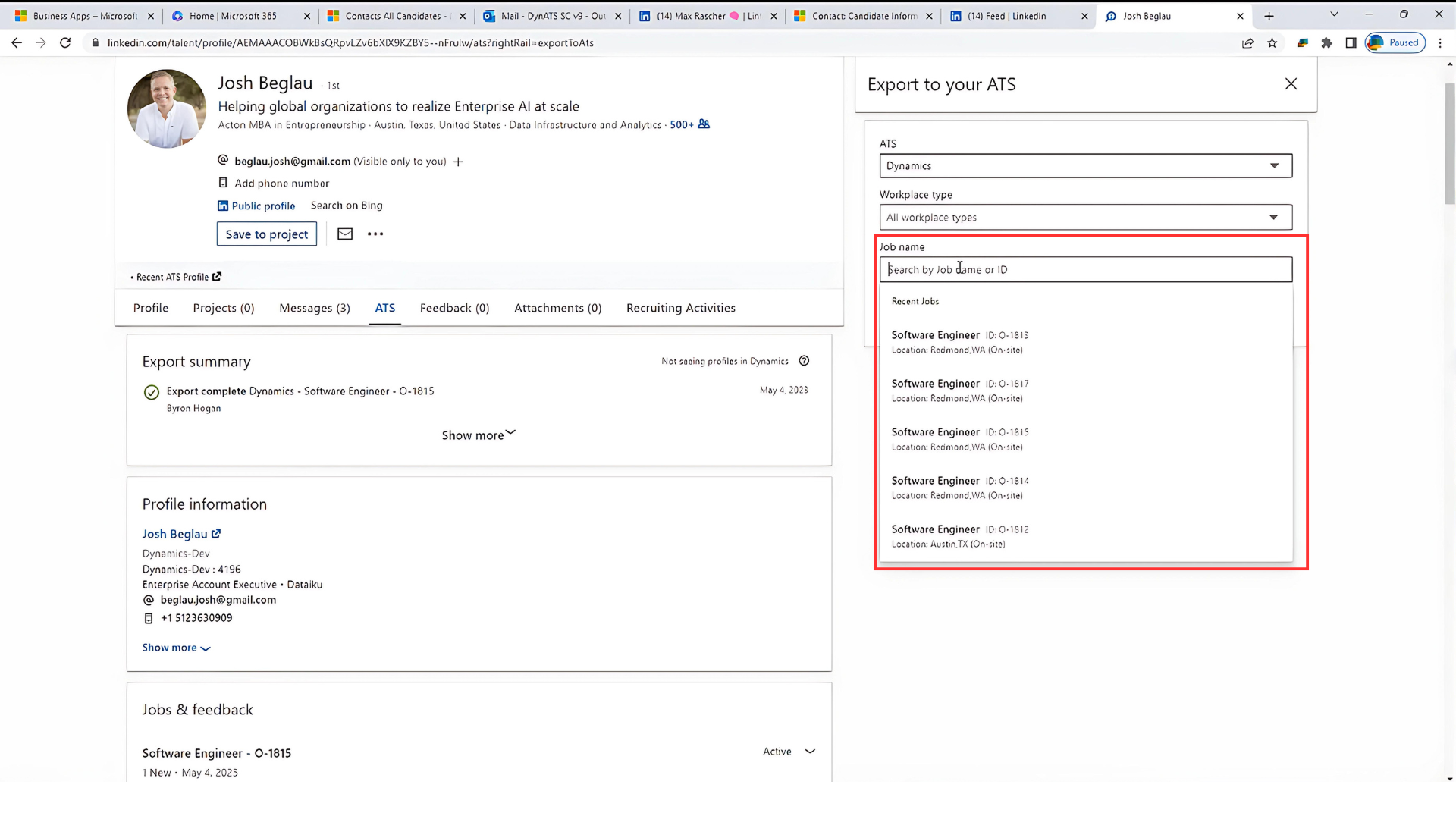
Task: Select Software Engineer job ID O-1817
Action: point(1085,391)
